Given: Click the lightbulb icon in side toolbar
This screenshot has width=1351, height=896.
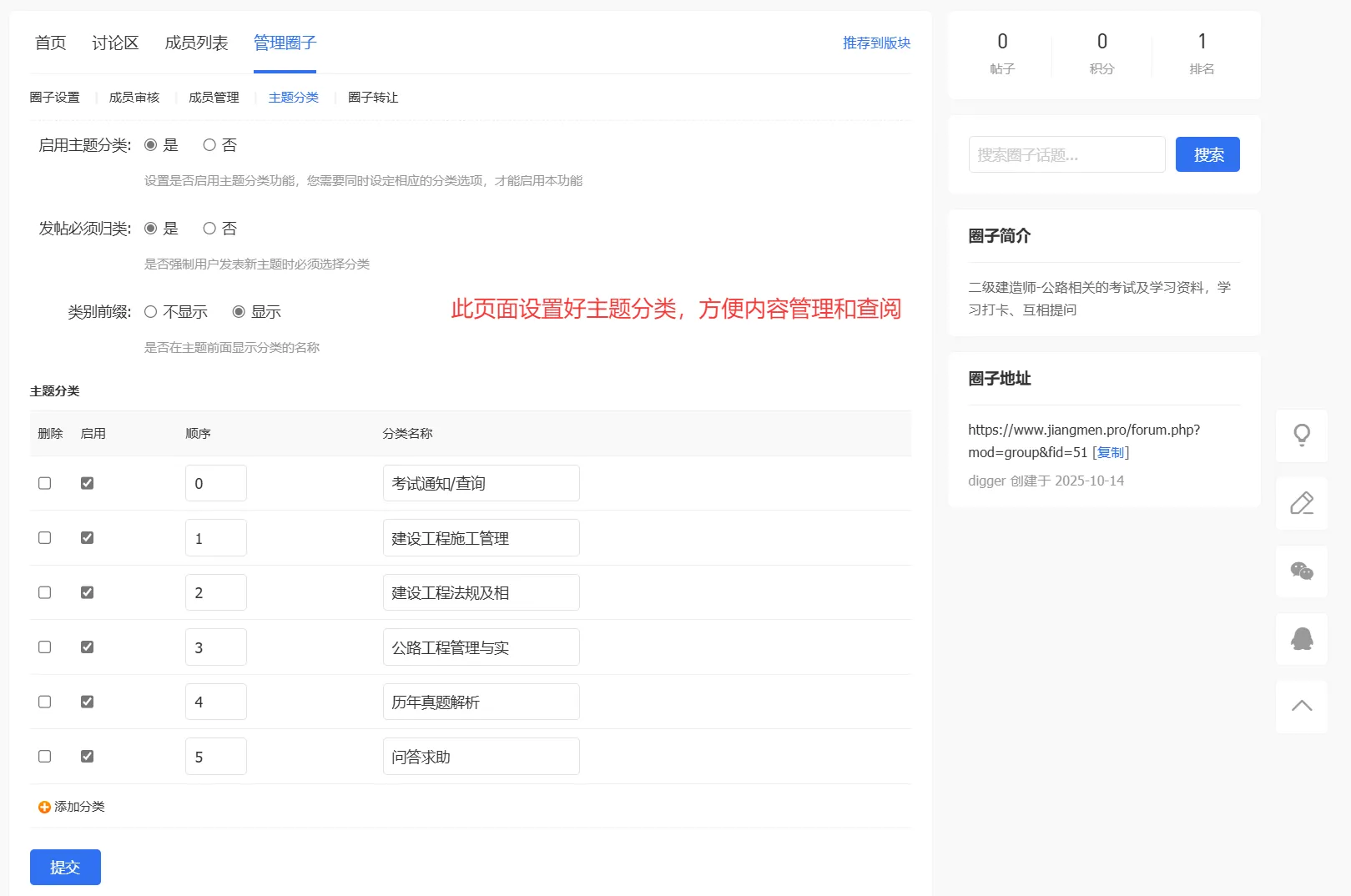Looking at the screenshot, I should tap(1301, 435).
